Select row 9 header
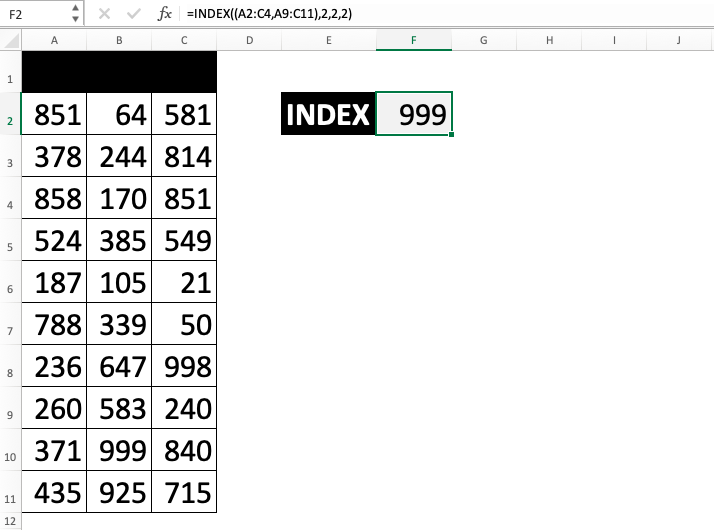 tap(10, 408)
